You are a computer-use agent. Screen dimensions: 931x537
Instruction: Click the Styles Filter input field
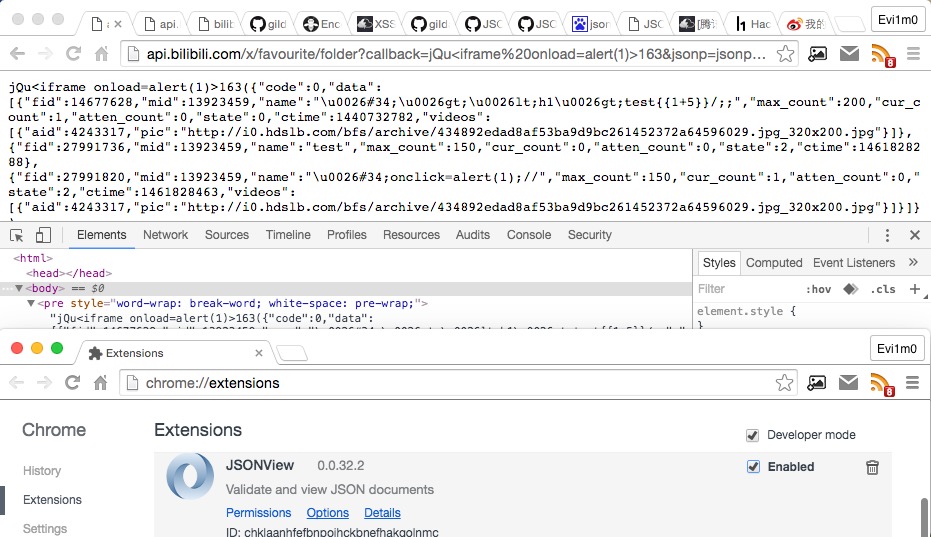tap(748, 289)
